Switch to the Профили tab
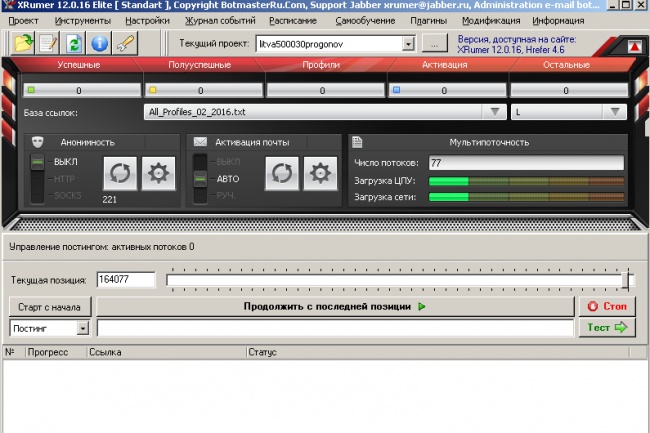 321,65
